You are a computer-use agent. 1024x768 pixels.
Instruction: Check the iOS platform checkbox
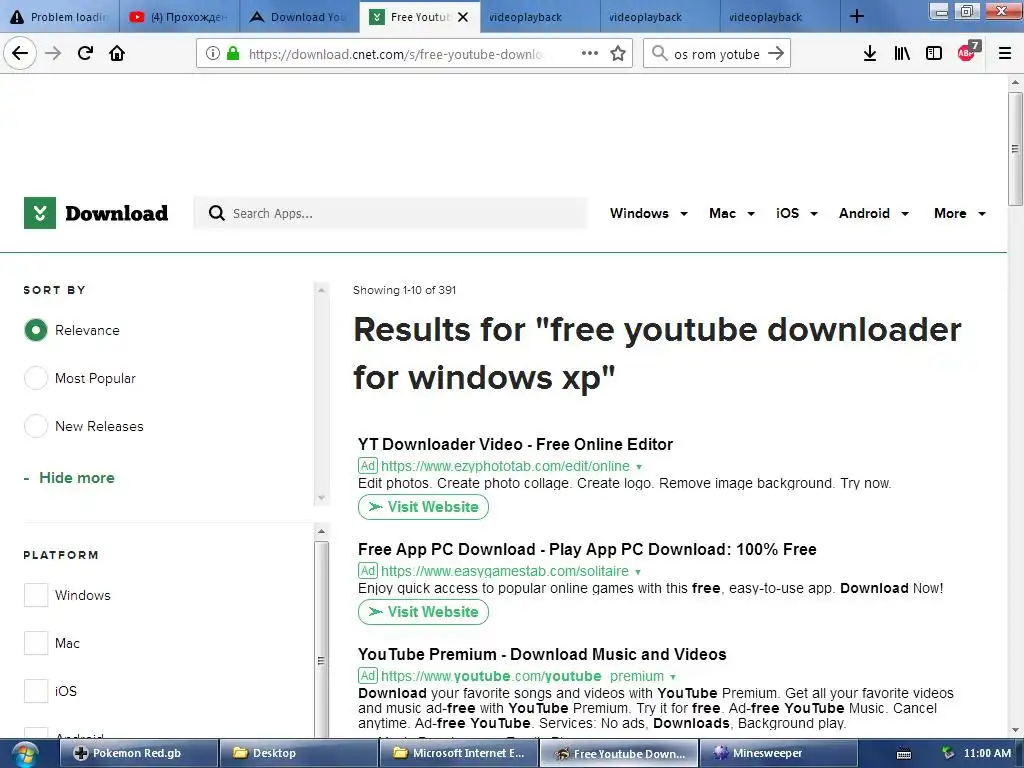(x=36, y=690)
